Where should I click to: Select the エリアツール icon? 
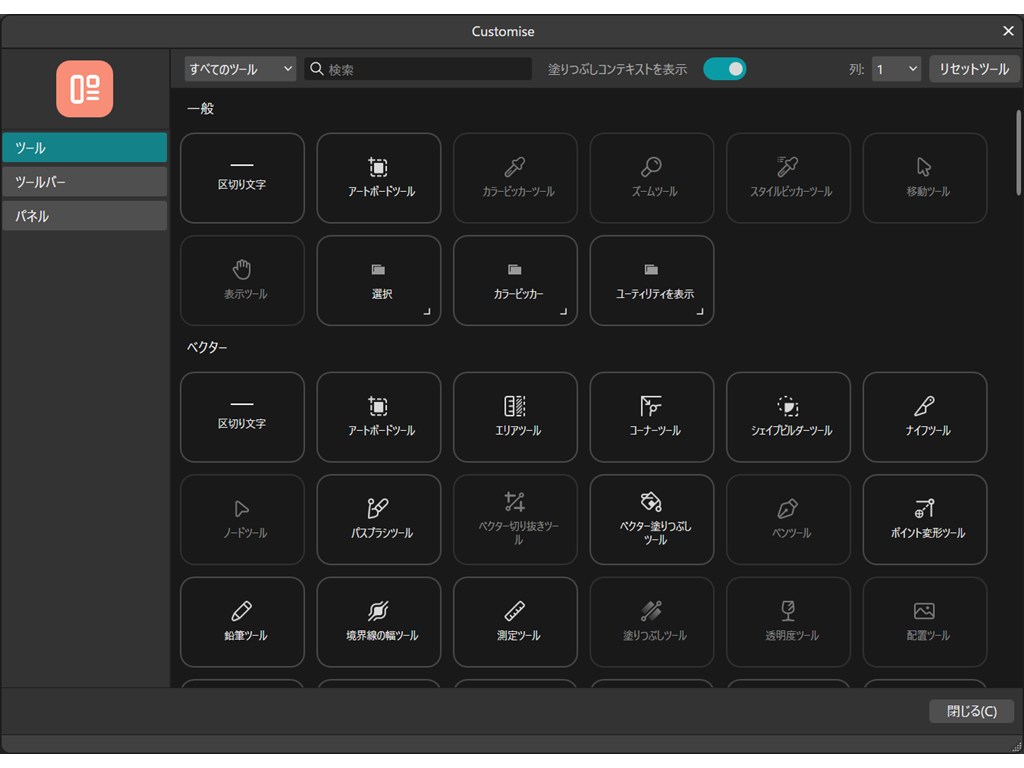point(515,406)
